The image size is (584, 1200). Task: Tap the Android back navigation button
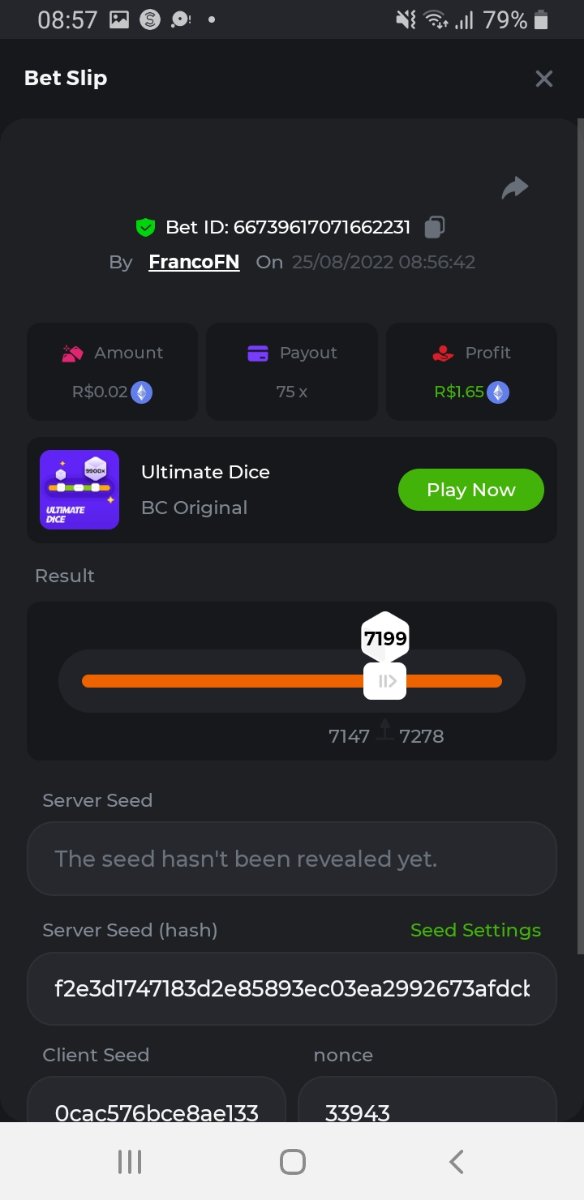(456, 1161)
